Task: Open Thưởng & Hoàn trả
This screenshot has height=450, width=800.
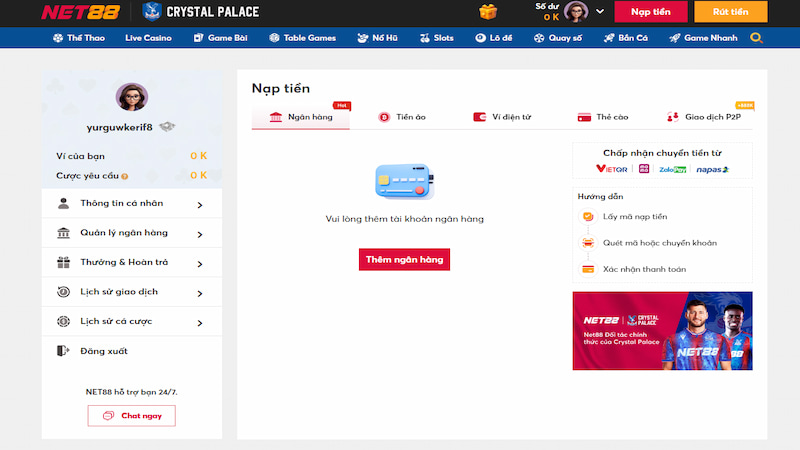Action: [132, 262]
